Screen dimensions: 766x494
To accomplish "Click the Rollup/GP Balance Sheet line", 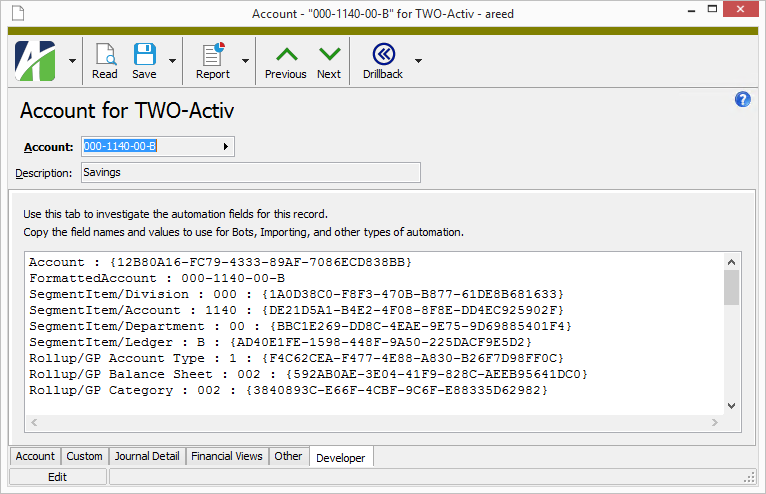I will pyautogui.click(x=308, y=375).
